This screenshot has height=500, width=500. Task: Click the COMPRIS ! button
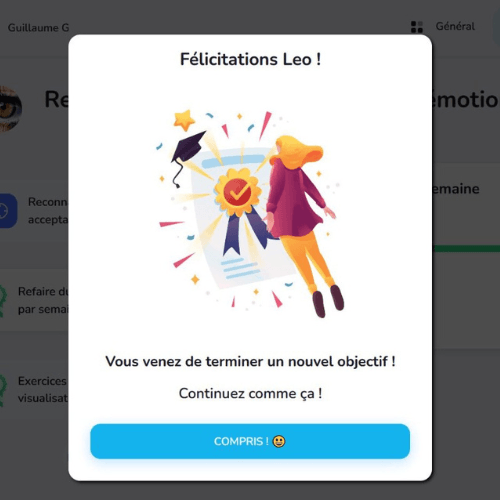(x=250, y=441)
